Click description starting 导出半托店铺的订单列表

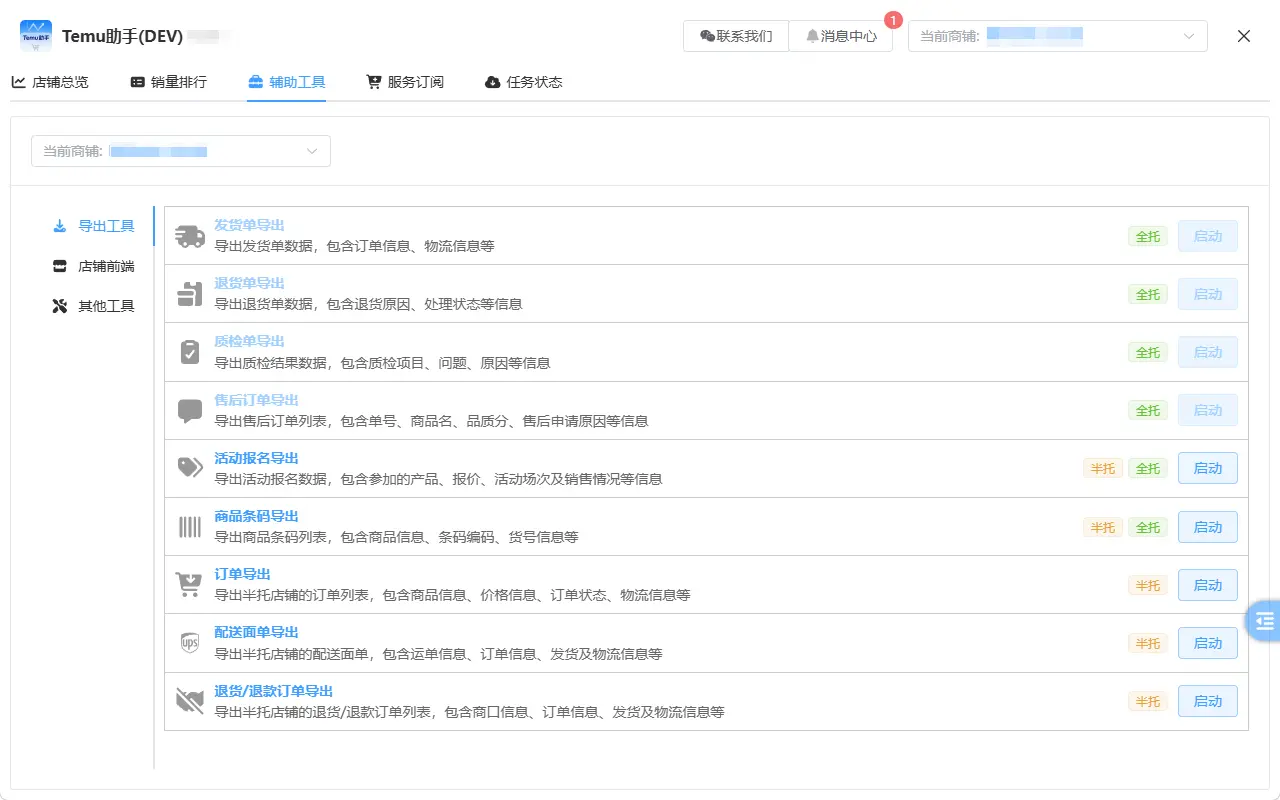(452, 595)
